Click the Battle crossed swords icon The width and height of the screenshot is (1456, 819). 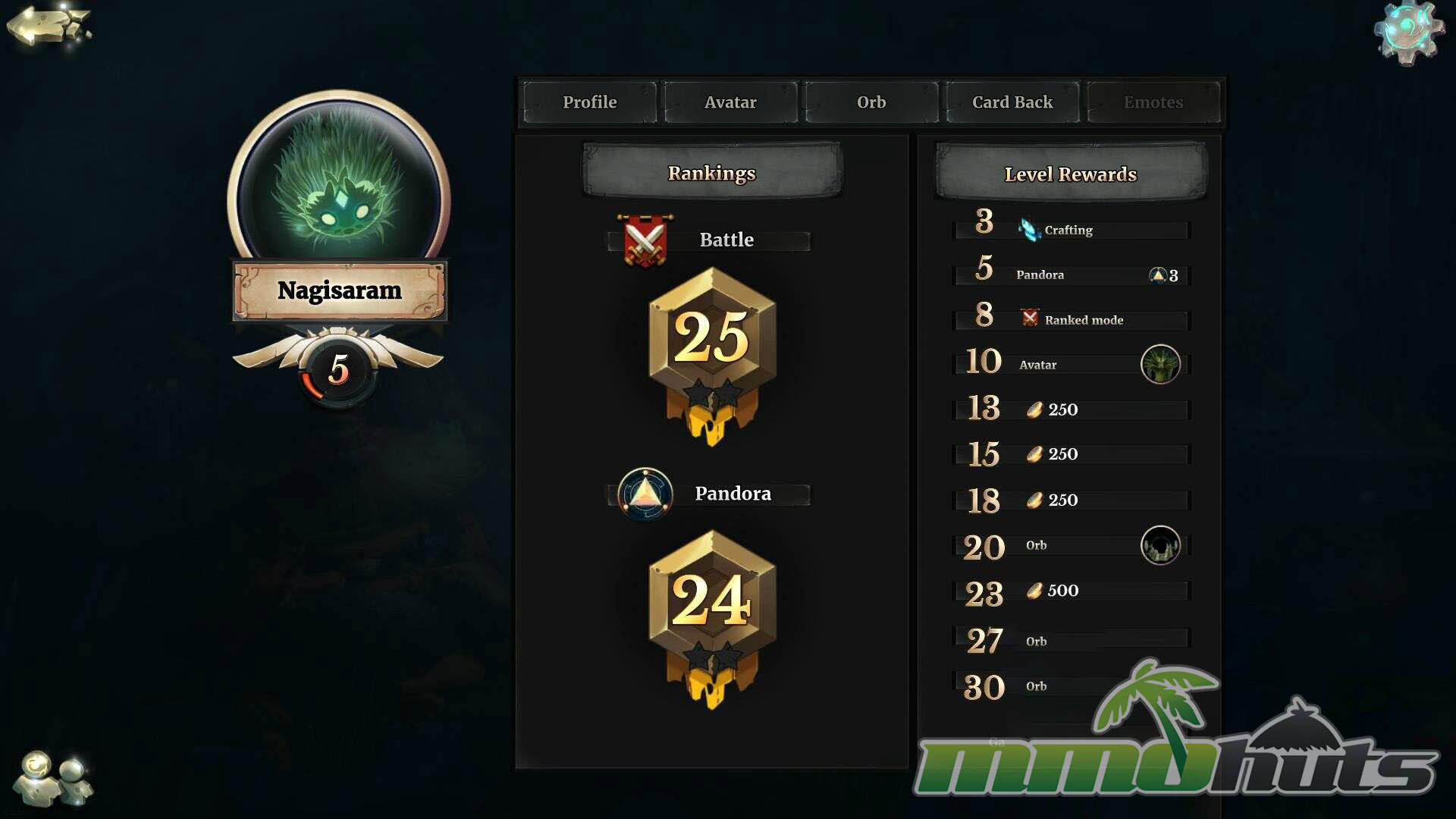point(645,240)
